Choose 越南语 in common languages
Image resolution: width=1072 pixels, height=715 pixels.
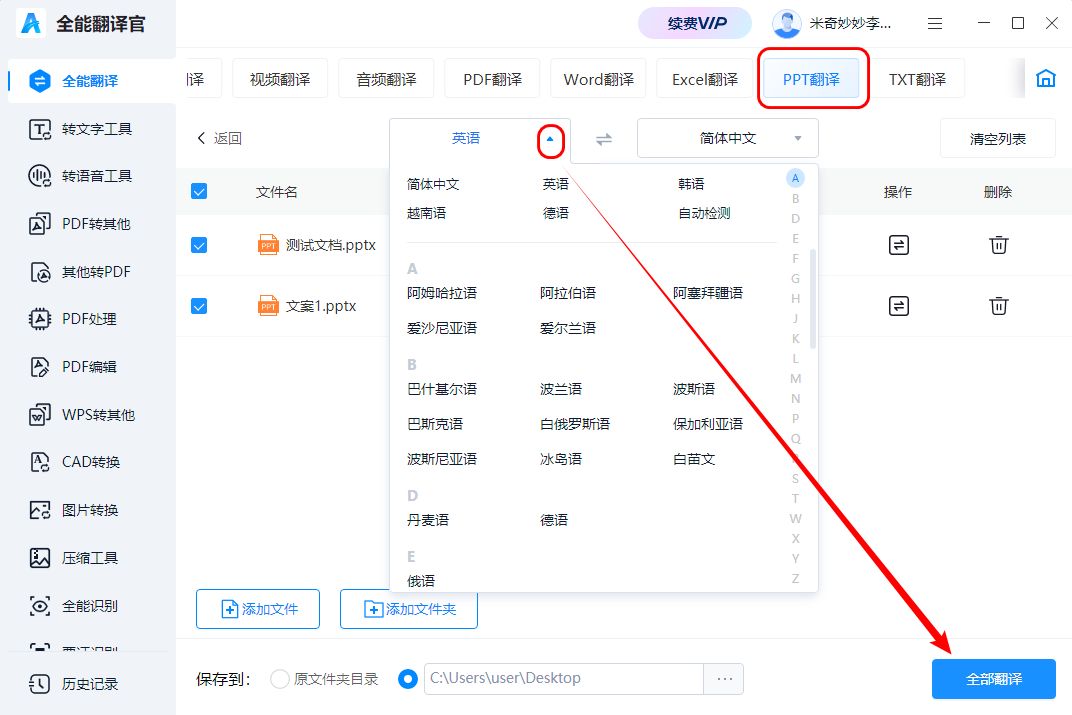(x=426, y=213)
